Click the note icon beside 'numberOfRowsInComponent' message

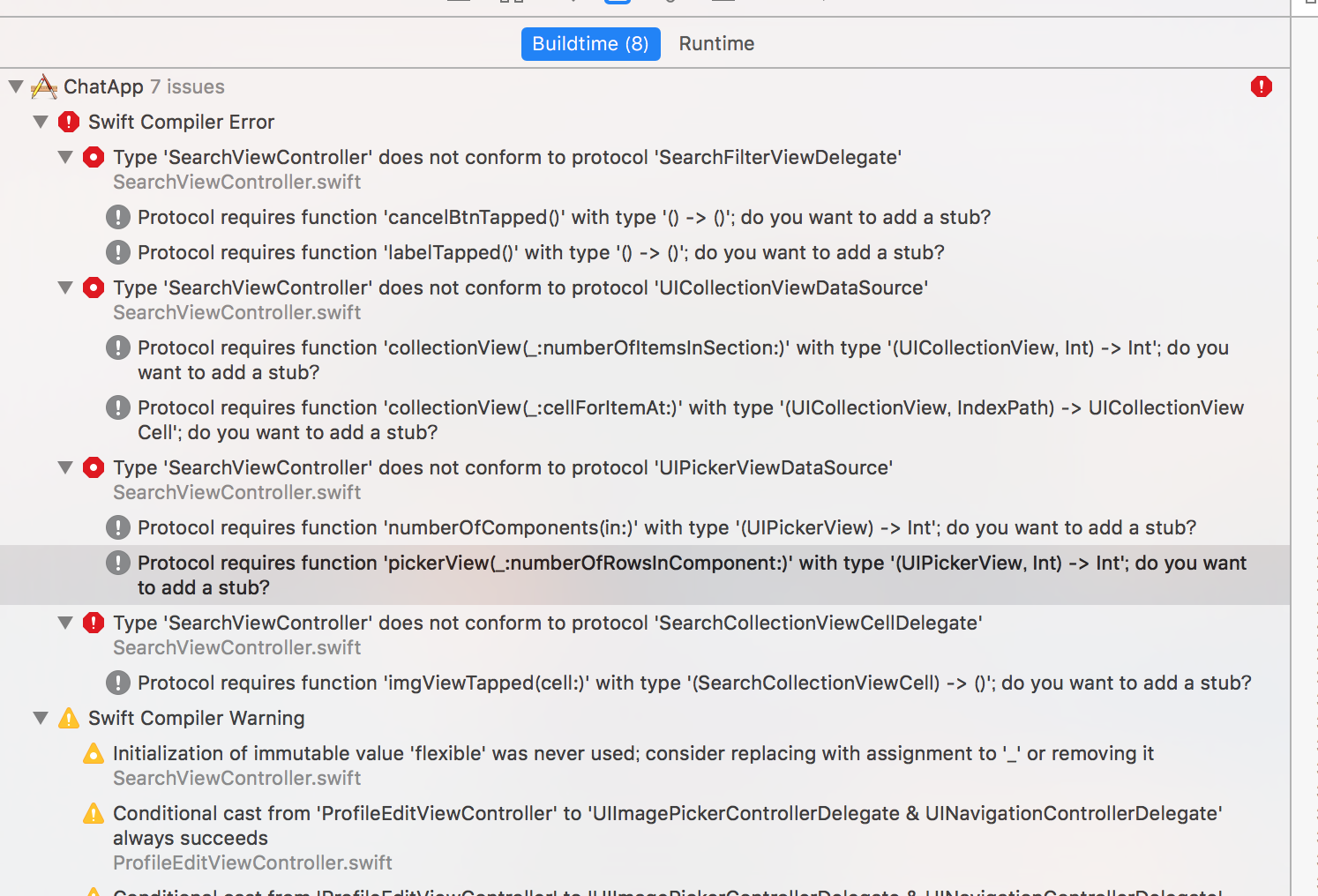point(118,563)
